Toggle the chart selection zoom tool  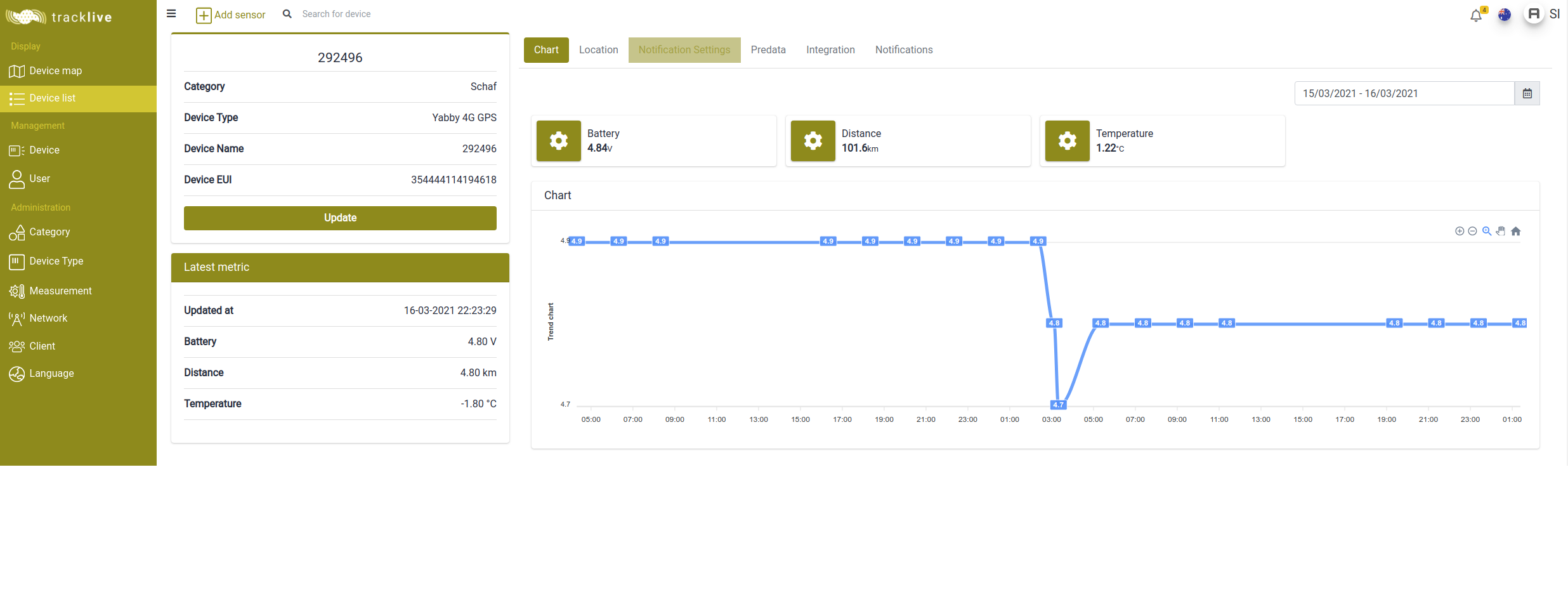click(1486, 232)
